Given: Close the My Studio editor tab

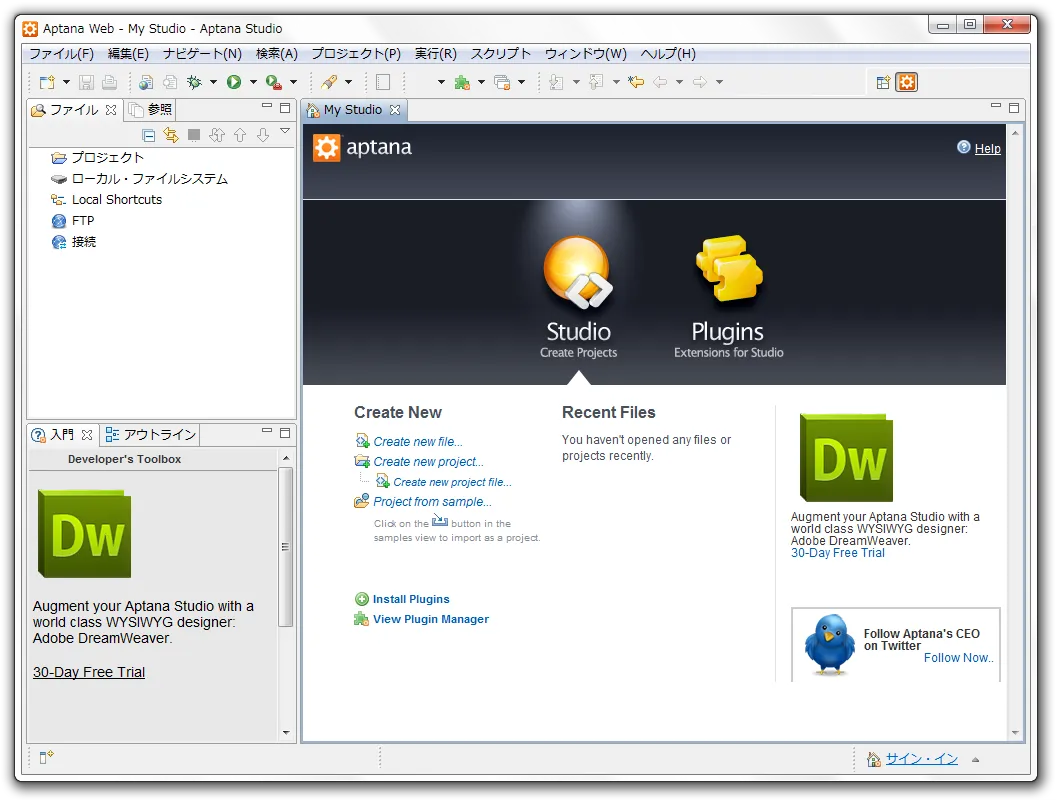Looking at the screenshot, I should 395,110.
